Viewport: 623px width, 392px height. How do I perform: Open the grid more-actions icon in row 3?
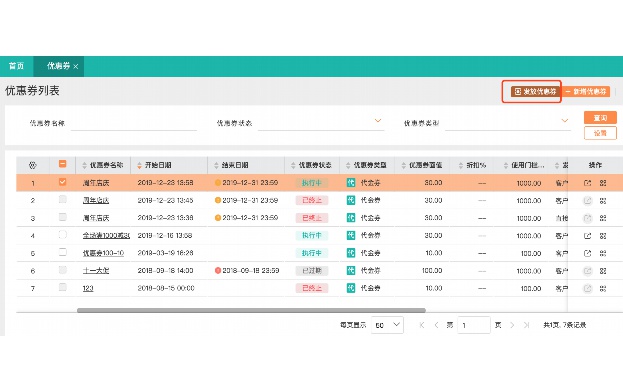tap(603, 218)
